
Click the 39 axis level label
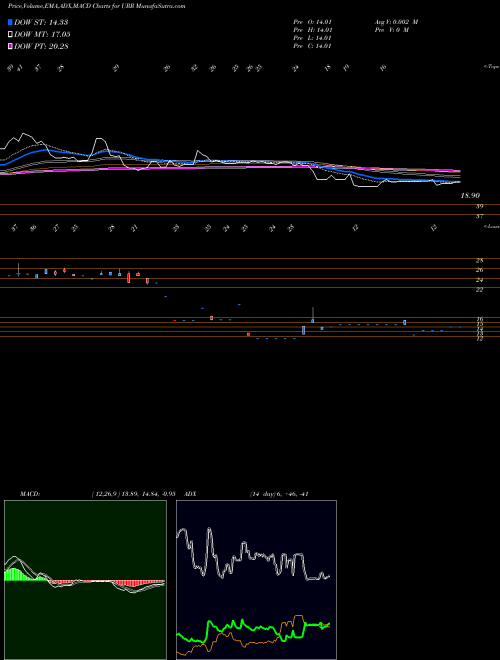[479, 207]
